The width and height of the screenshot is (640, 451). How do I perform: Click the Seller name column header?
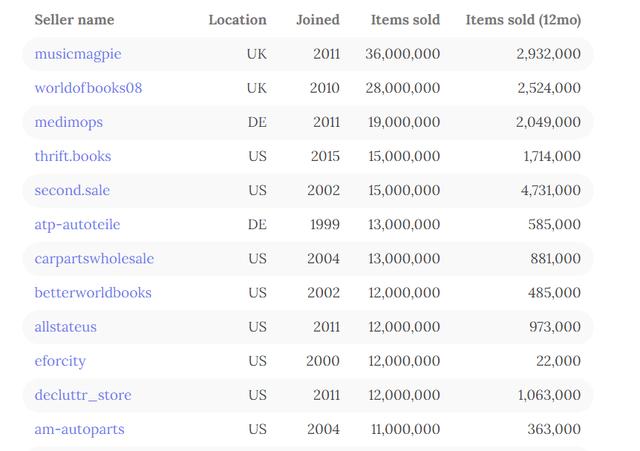[74, 20]
